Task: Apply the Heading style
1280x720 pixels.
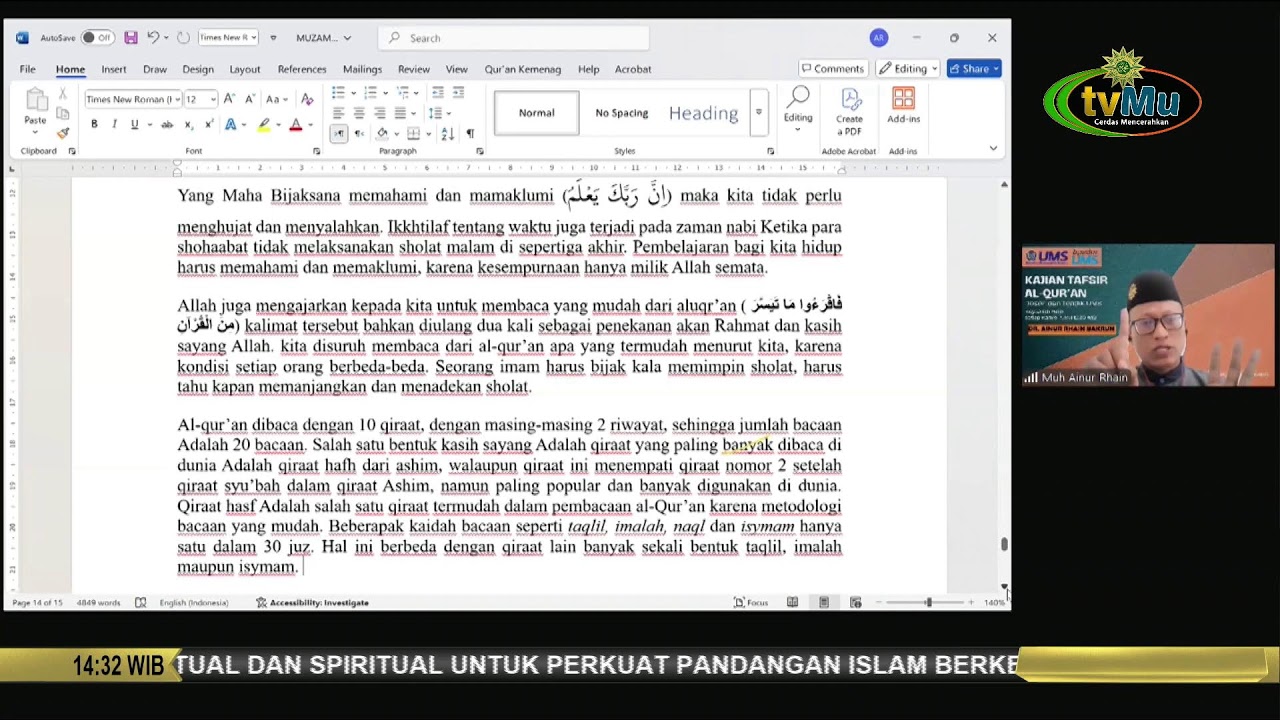Action: tap(704, 113)
